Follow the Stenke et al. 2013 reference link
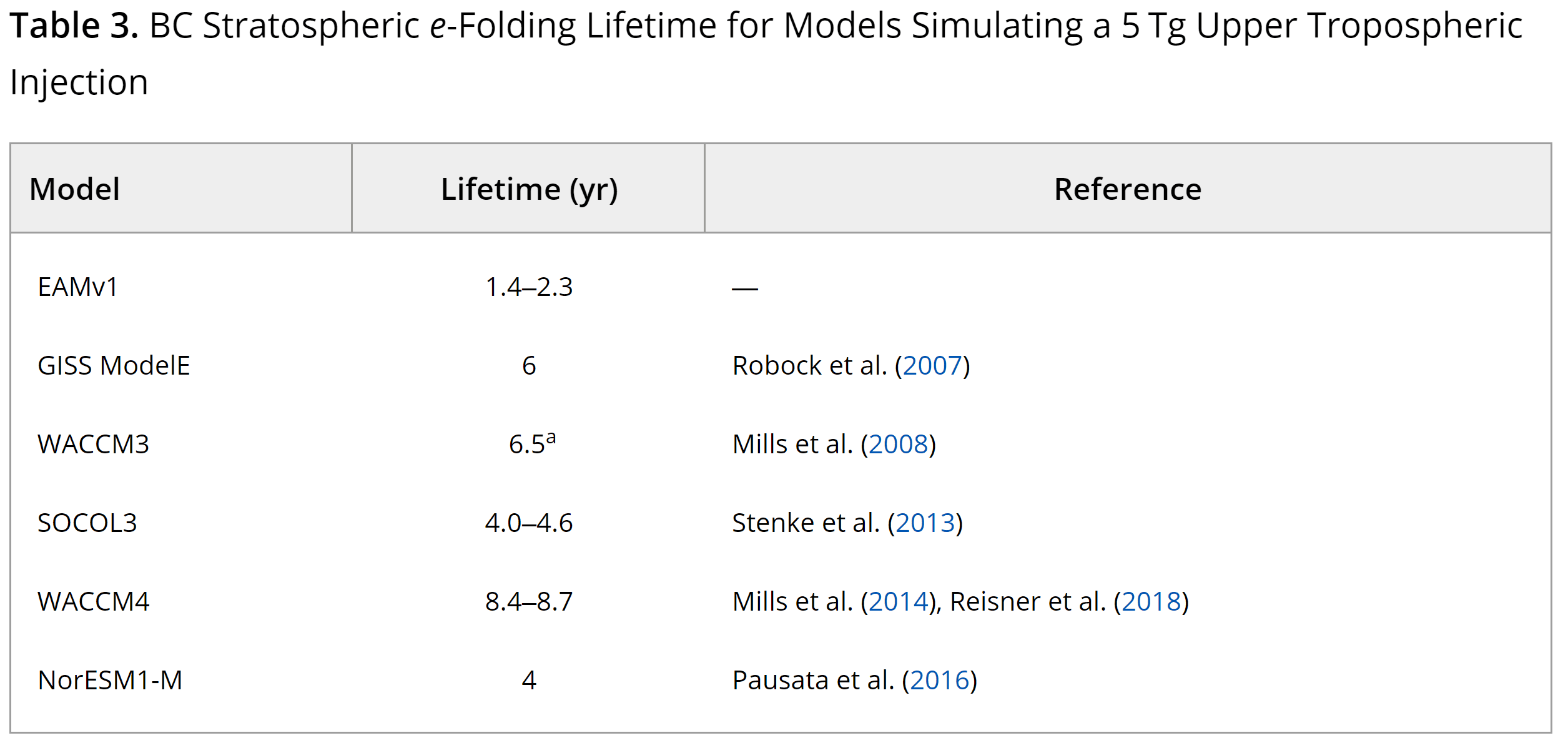 (x=925, y=523)
